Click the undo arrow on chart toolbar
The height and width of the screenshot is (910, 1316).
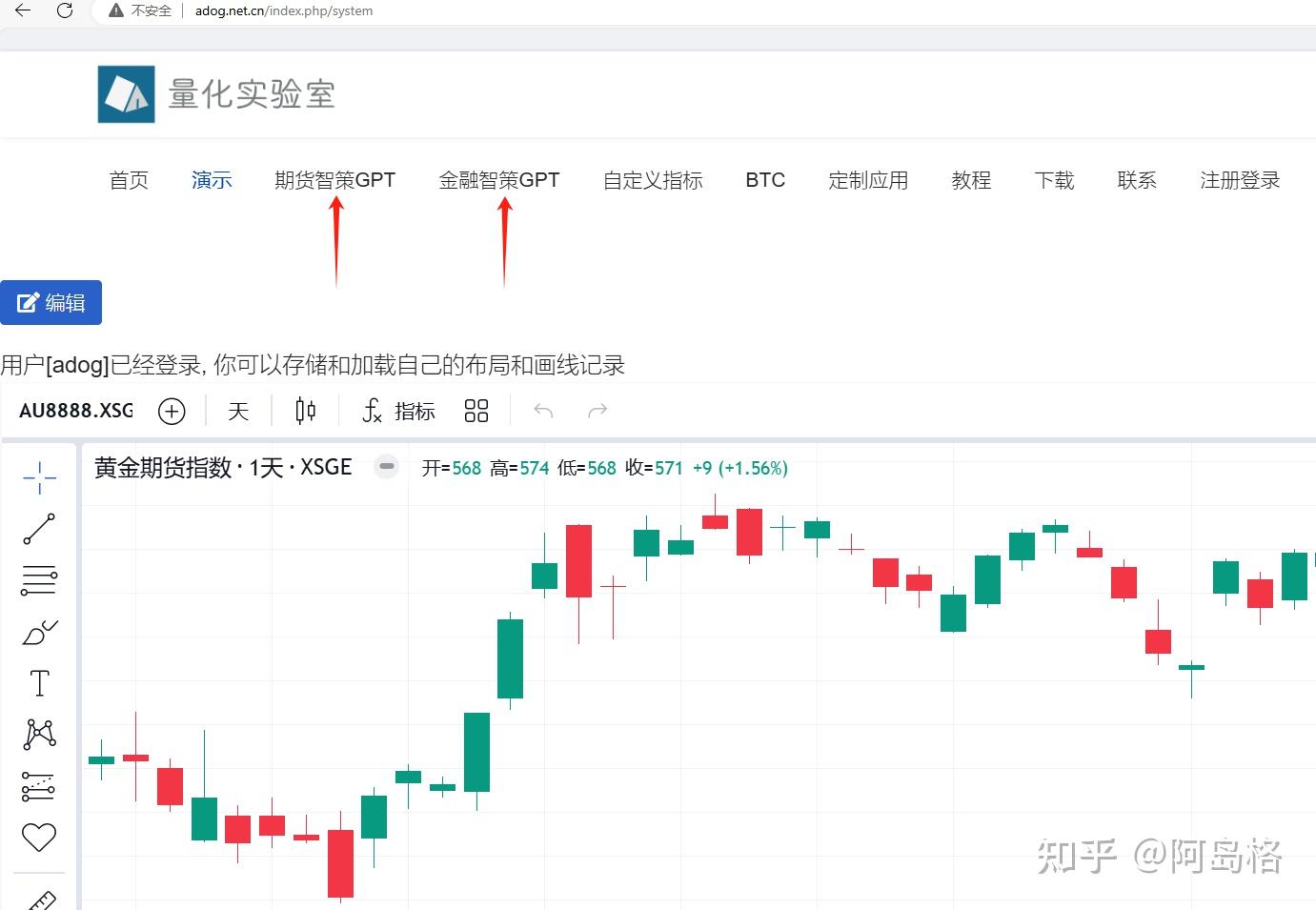pos(542,410)
